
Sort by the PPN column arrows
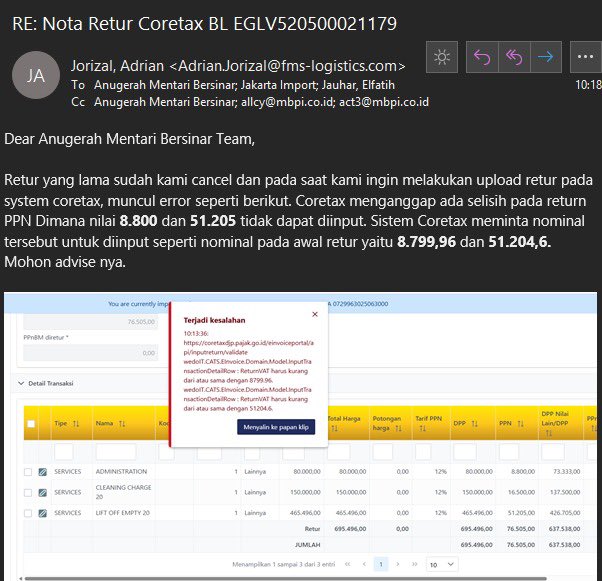tap(520, 424)
